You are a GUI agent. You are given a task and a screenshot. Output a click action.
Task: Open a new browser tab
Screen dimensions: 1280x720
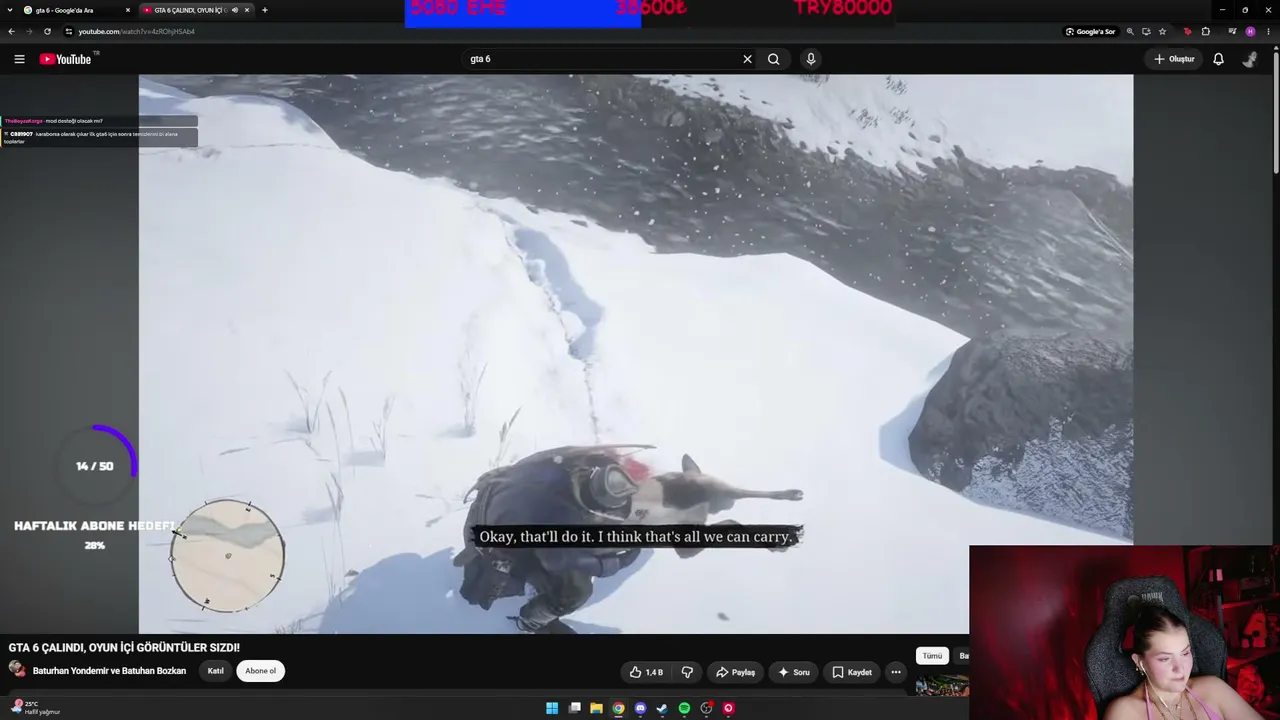coord(265,10)
